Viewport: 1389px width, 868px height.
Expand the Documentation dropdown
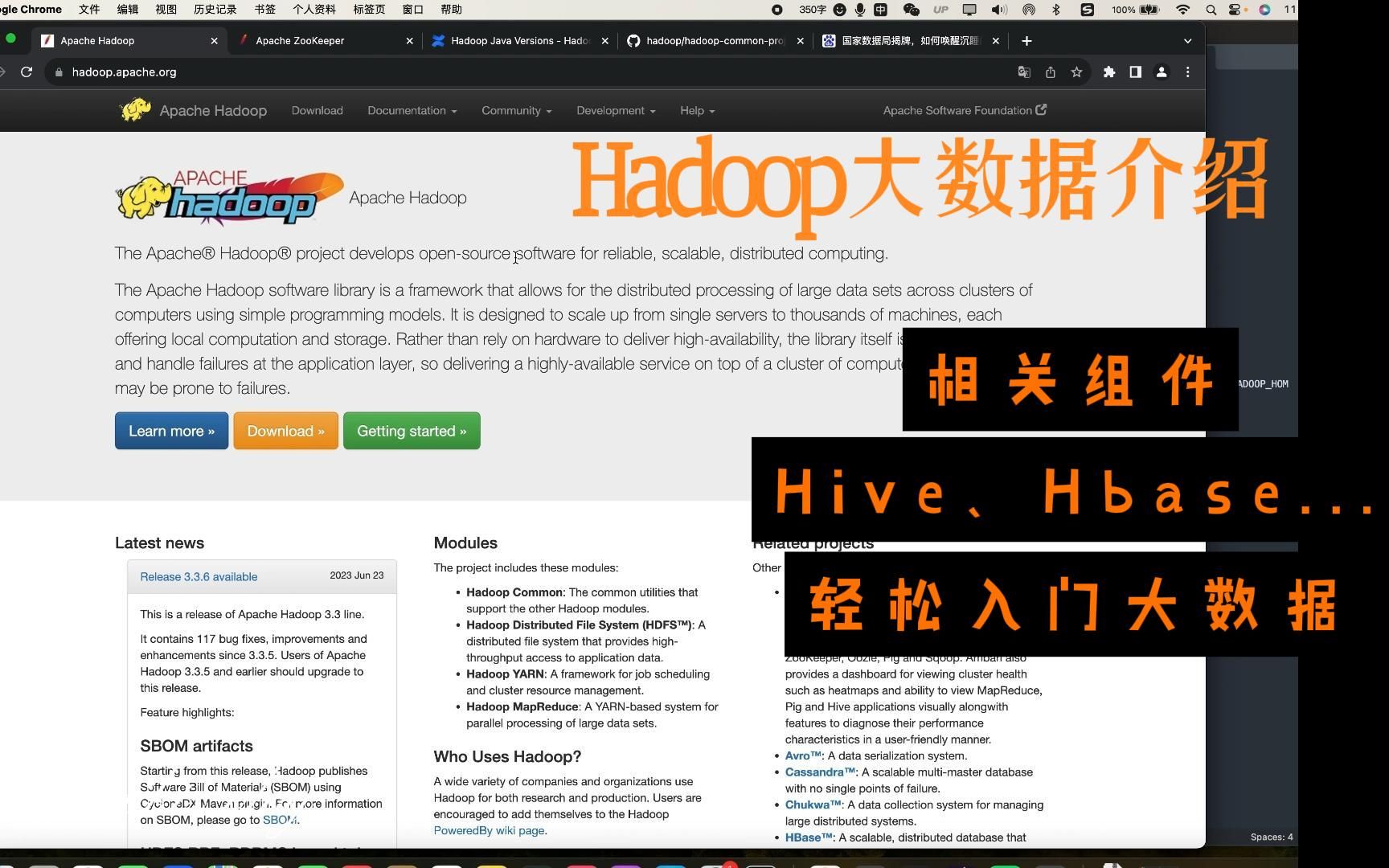tap(412, 111)
